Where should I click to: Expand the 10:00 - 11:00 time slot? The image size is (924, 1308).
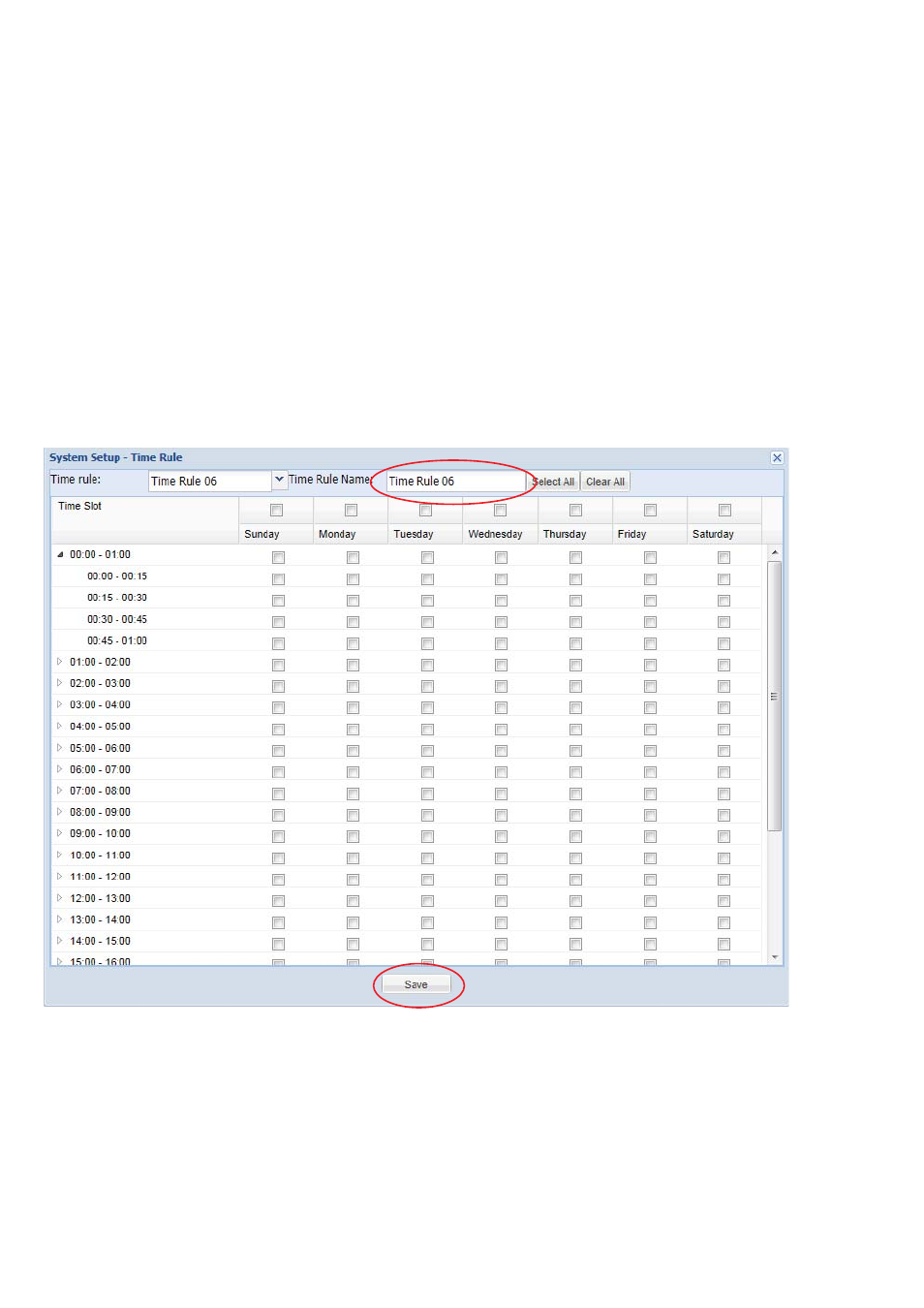pos(60,856)
